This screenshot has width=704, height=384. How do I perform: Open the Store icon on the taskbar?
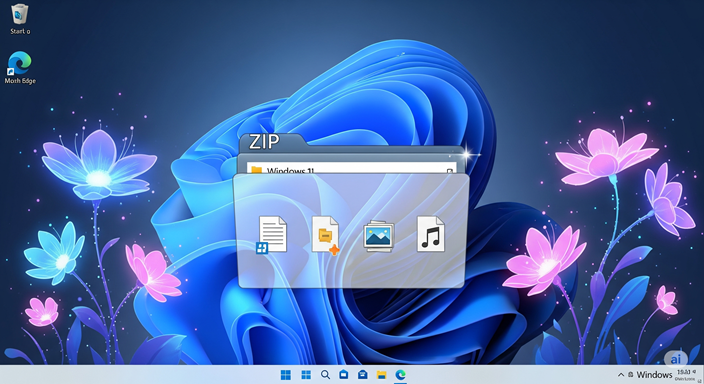click(343, 374)
